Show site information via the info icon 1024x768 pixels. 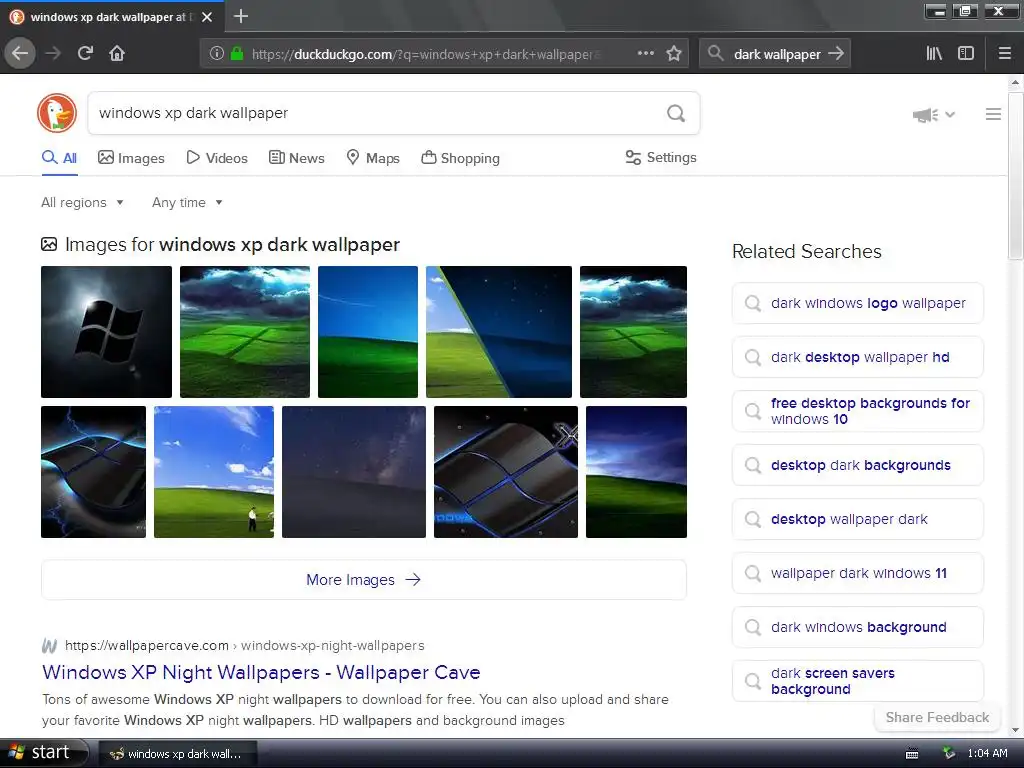coord(216,54)
